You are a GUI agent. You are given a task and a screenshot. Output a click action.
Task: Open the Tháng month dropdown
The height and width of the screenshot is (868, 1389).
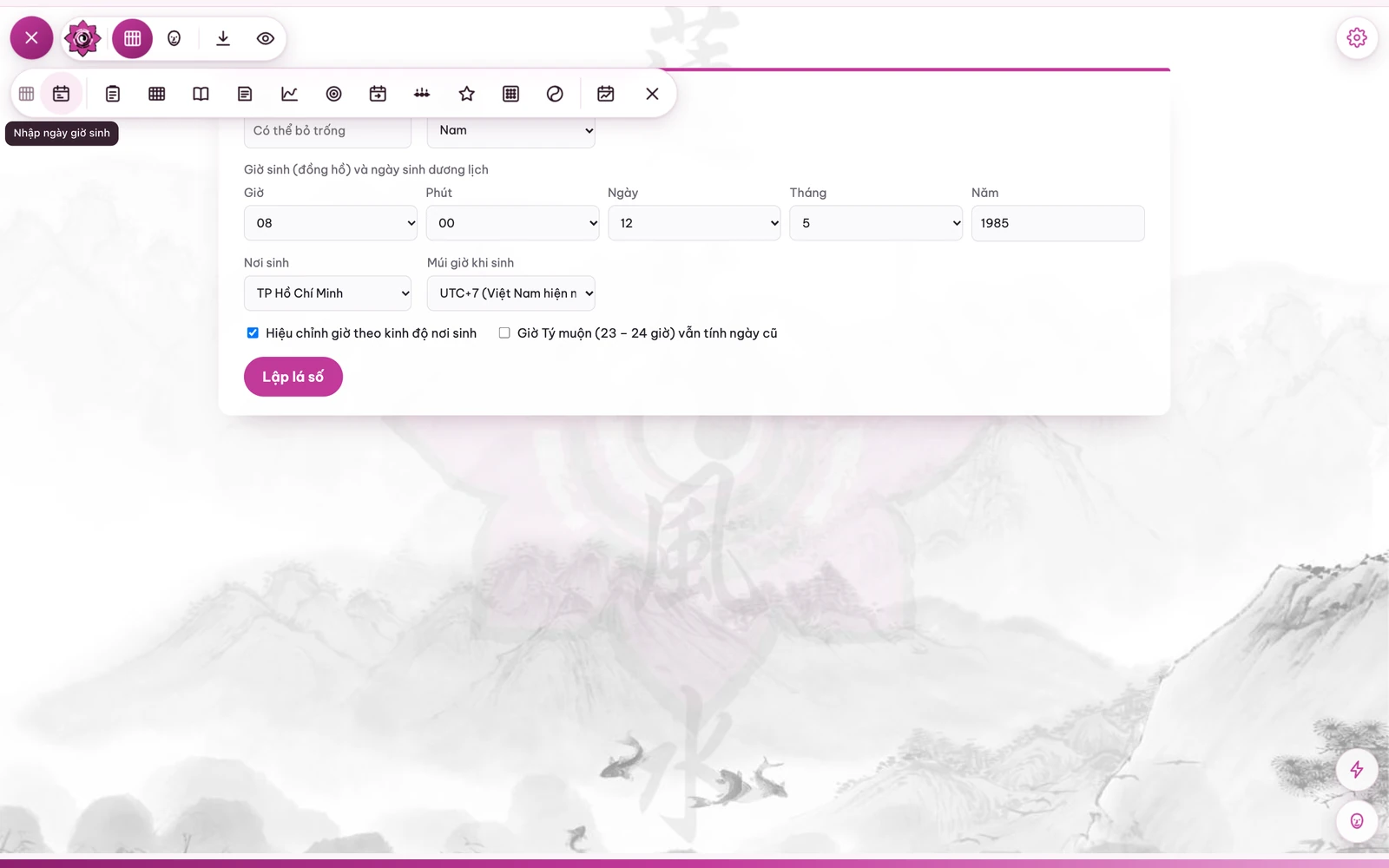point(876,223)
